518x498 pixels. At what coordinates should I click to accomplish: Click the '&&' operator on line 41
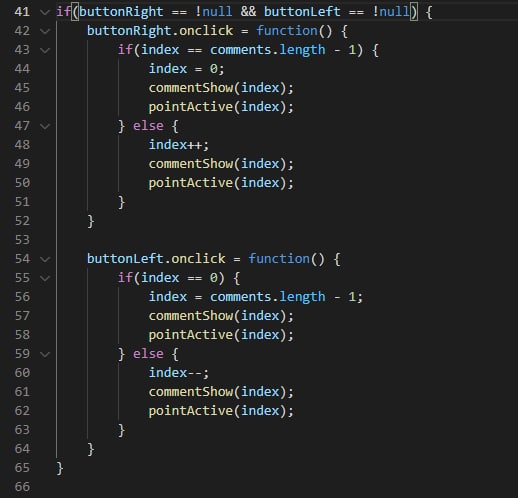[248, 12]
